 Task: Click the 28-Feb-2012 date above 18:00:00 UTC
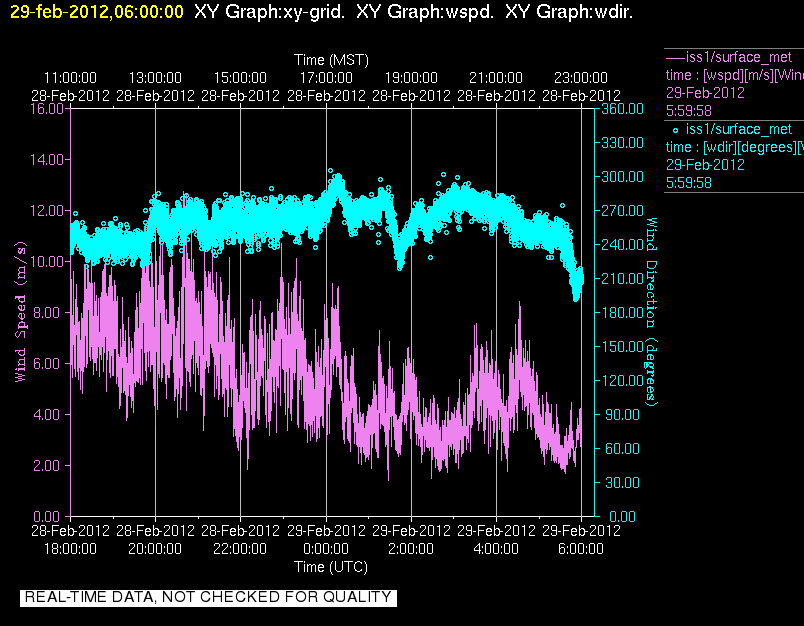coord(70,530)
